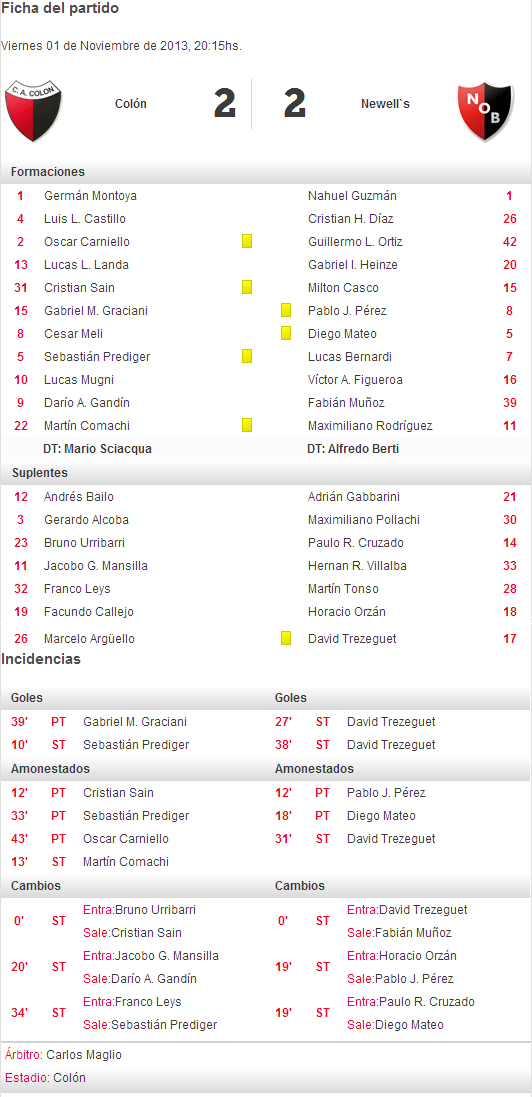
Task: Click the Newell`s team name in scoreboard
Action: tap(385, 104)
